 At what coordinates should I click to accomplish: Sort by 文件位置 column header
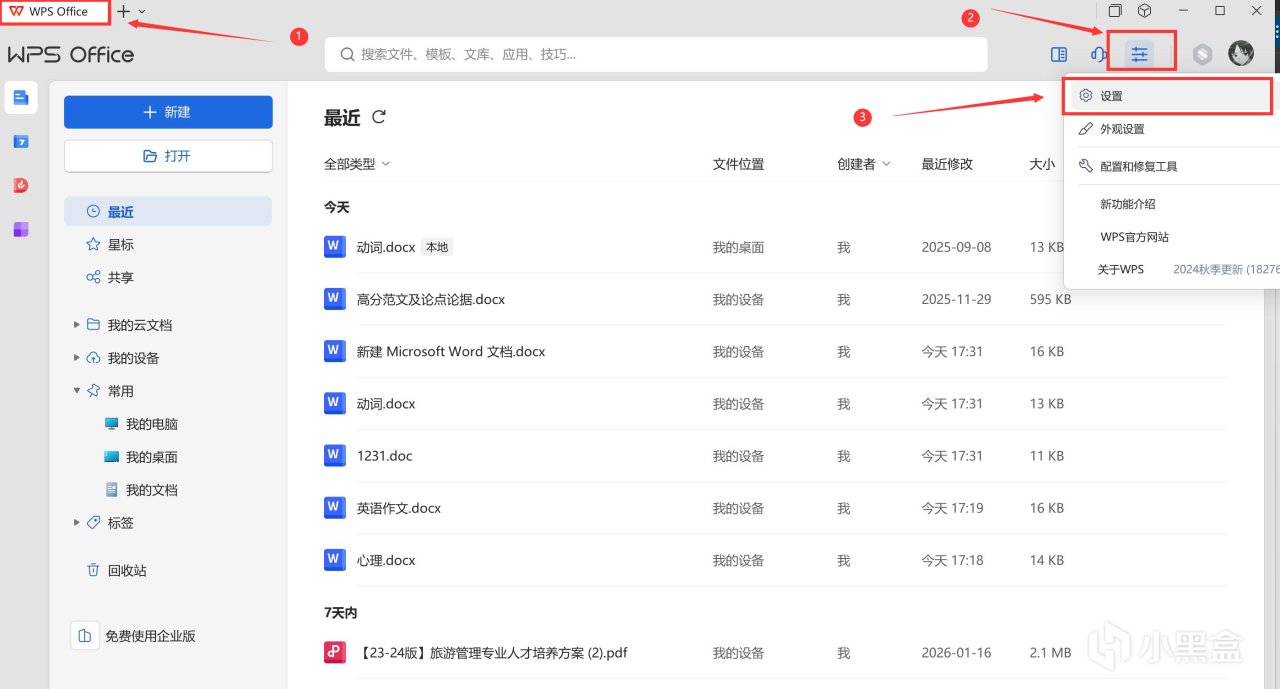click(738, 164)
